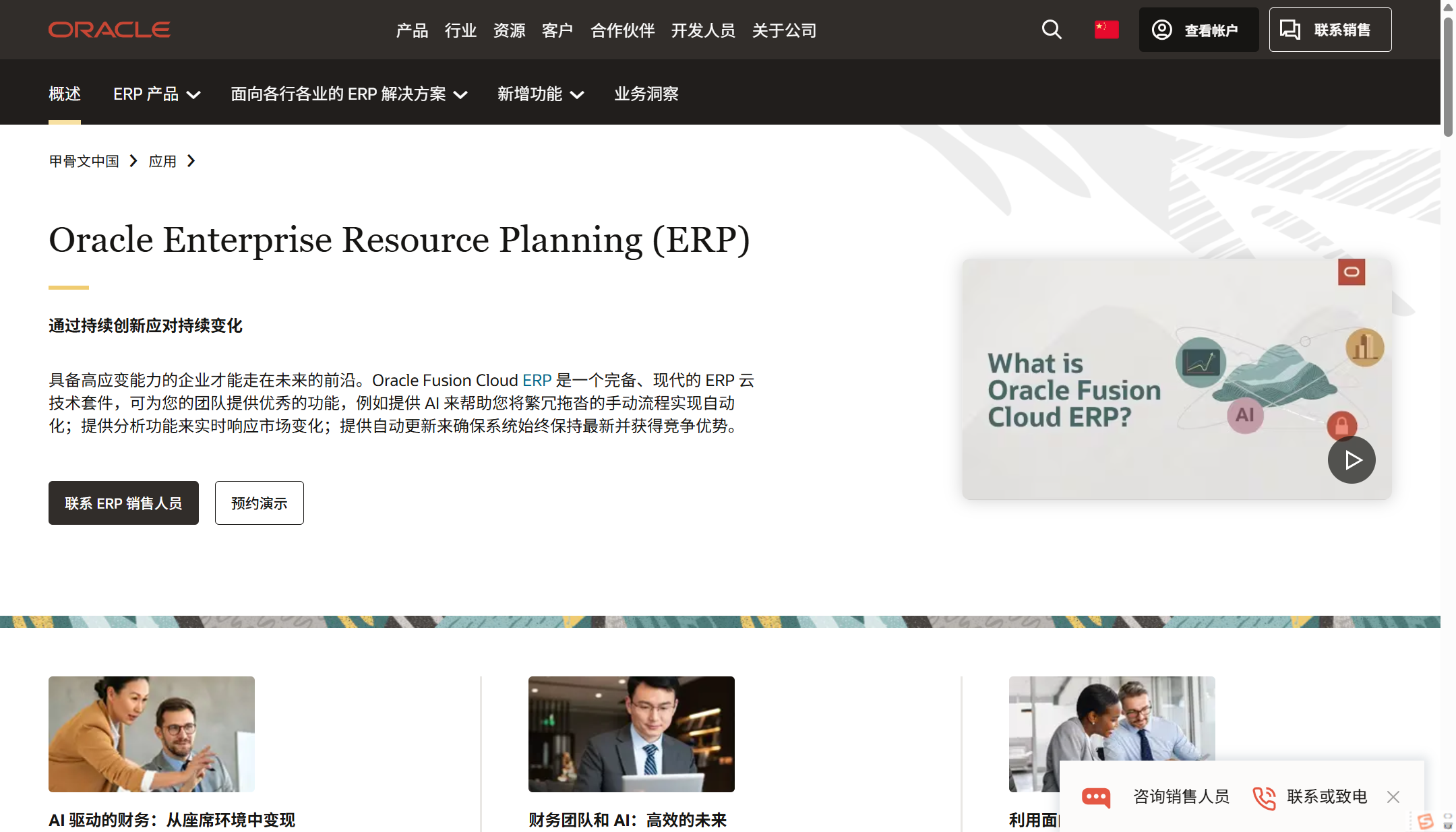Open the search magnifier in the header
1456x832 pixels.
coord(1051,30)
